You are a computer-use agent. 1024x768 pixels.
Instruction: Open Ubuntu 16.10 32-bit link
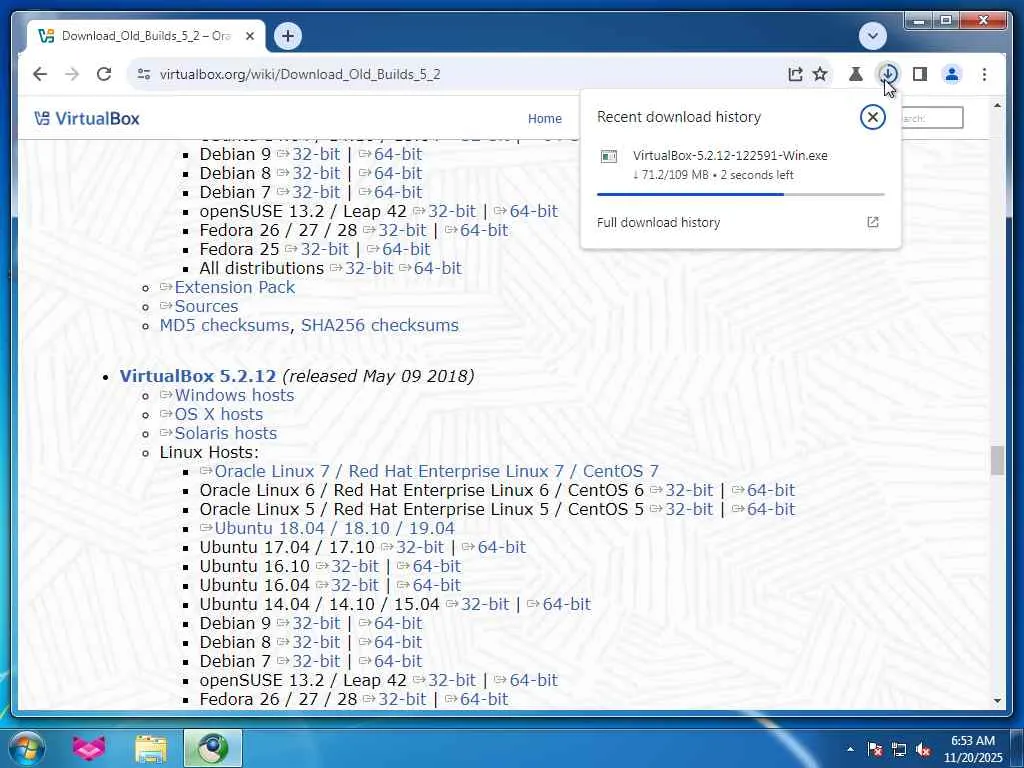pos(355,566)
